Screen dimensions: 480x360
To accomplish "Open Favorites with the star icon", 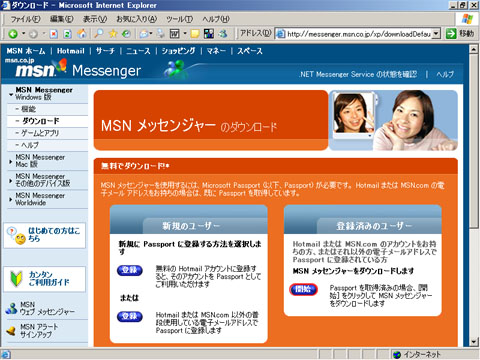I will (113, 34).
